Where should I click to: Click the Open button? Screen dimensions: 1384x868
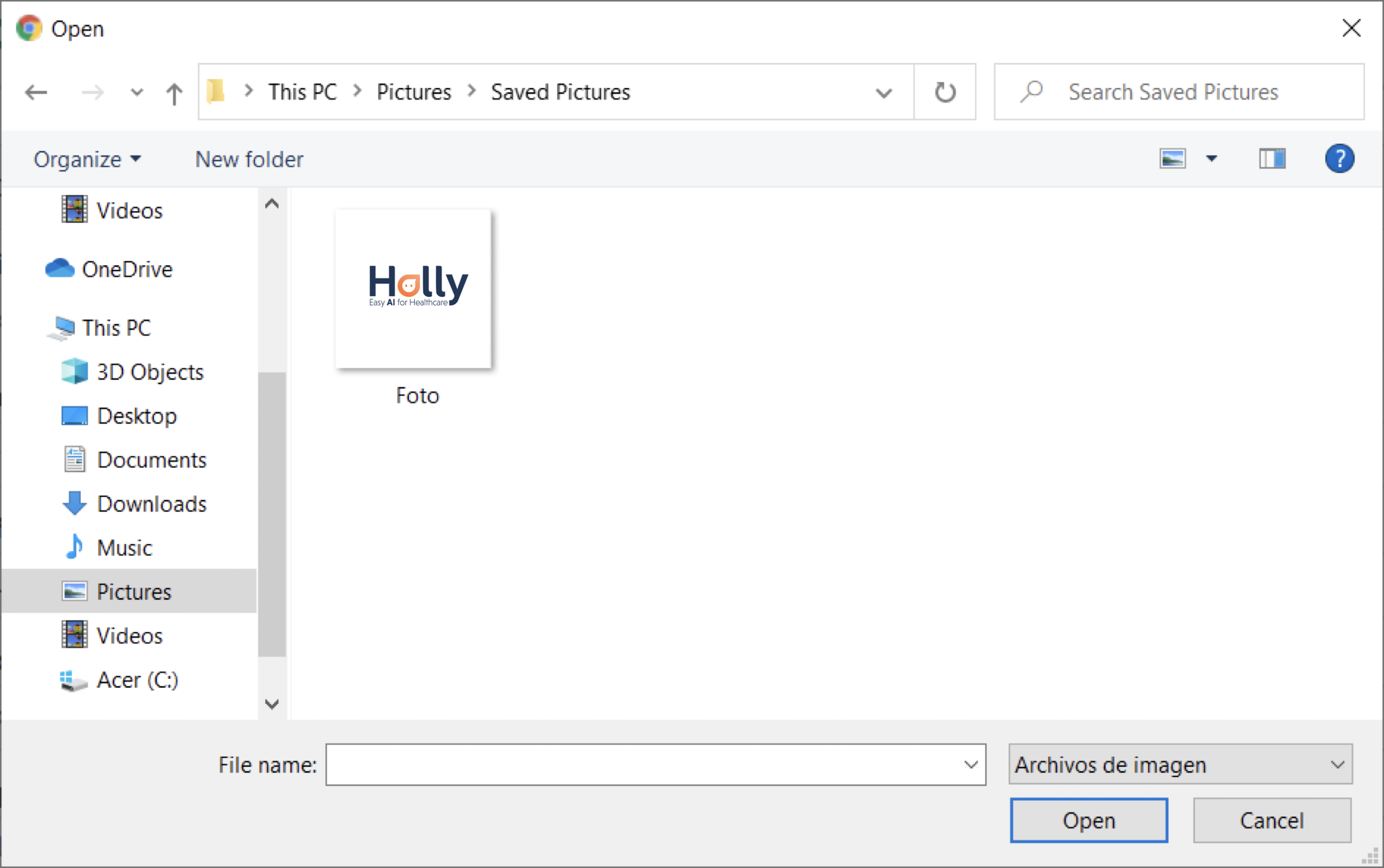pos(1088,820)
